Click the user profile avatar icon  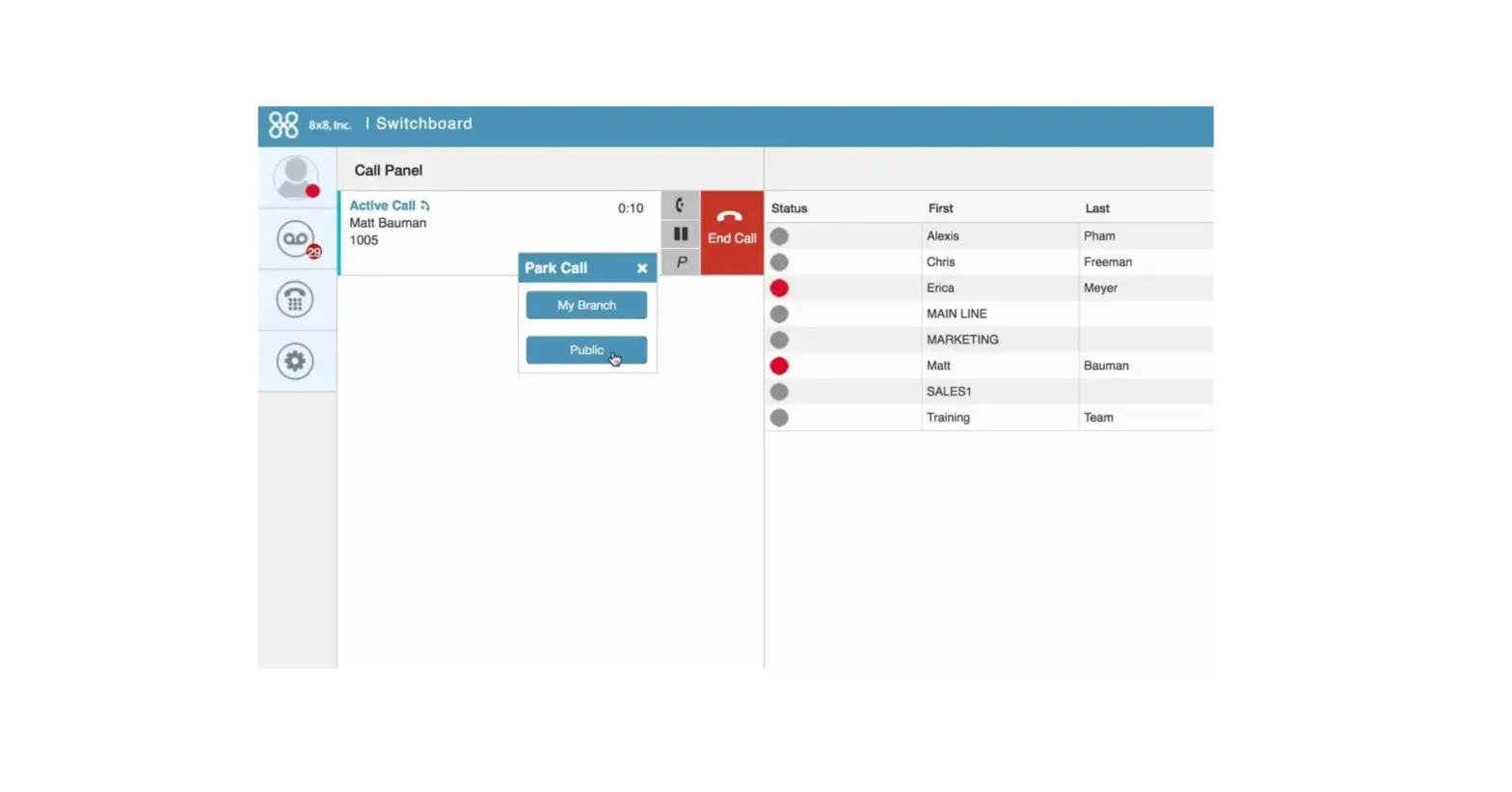(x=296, y=178)
